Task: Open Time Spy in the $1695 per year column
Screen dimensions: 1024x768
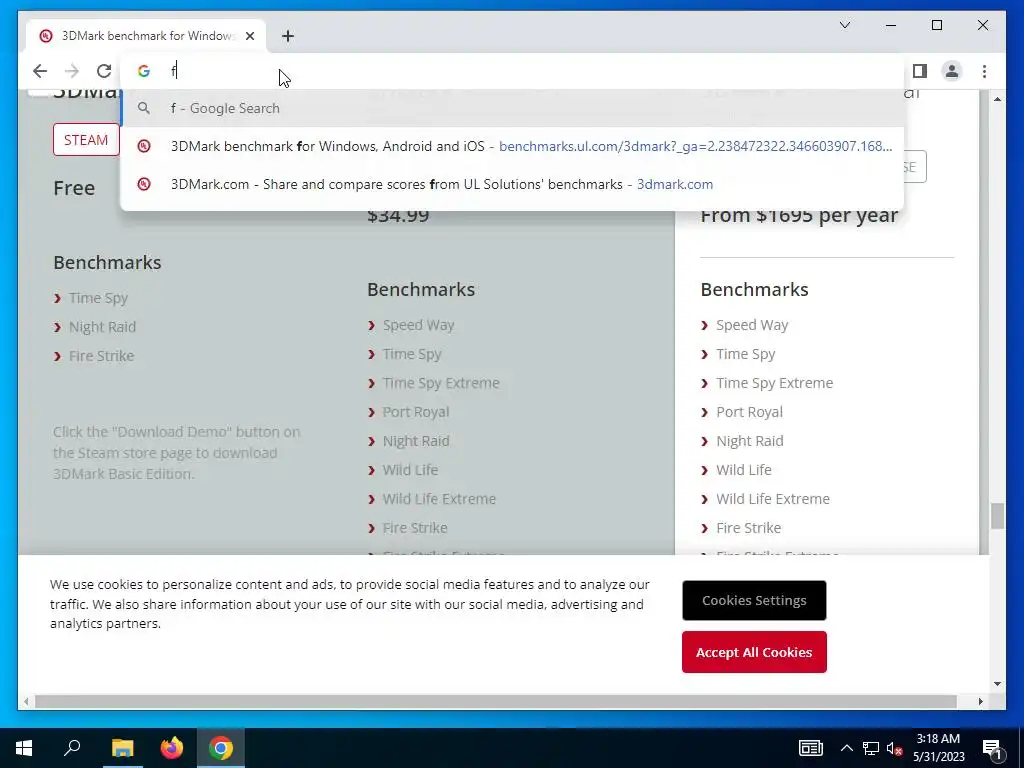Action: pos(745,354)
